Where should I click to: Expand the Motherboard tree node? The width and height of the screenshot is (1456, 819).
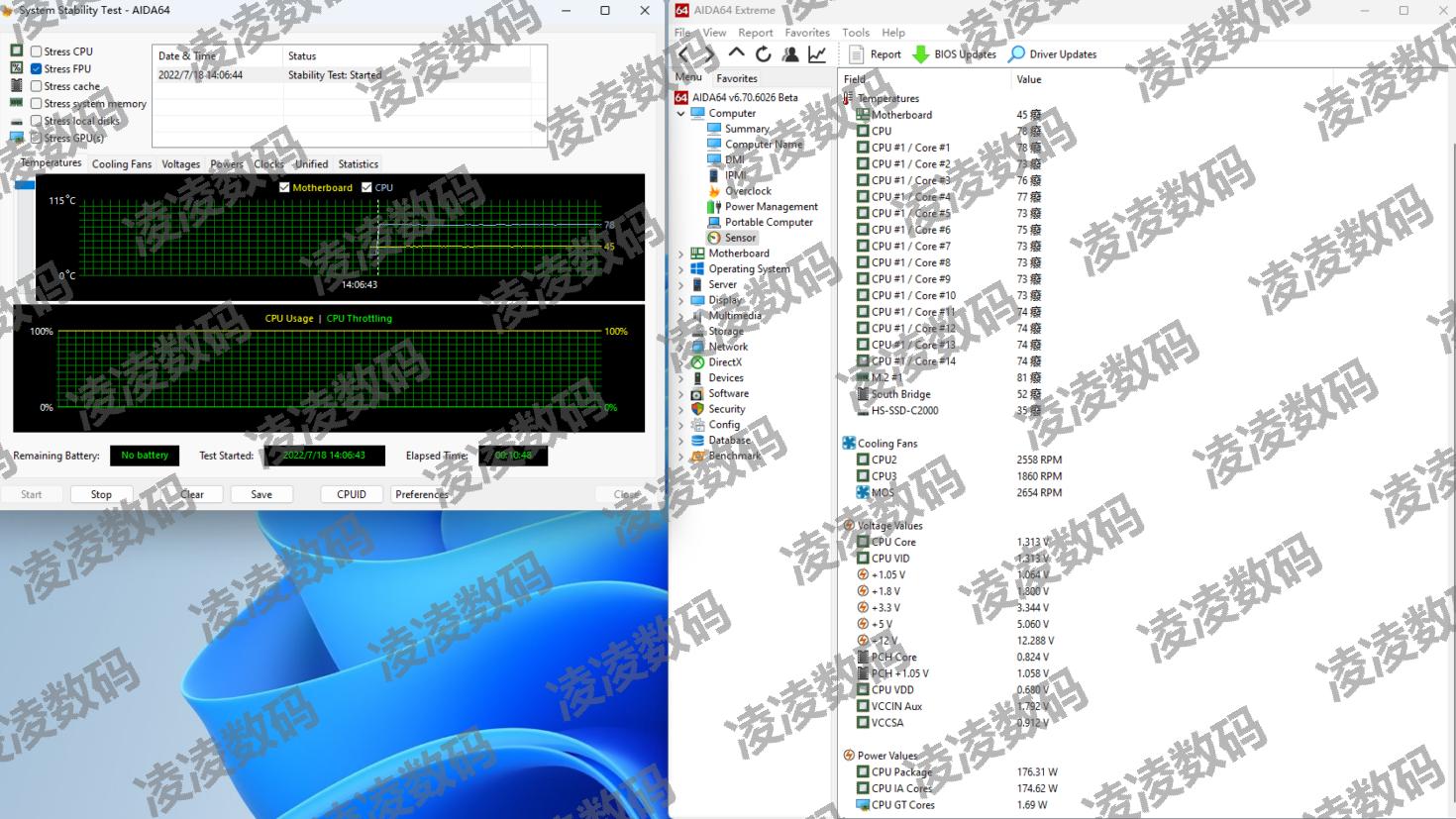680,254
